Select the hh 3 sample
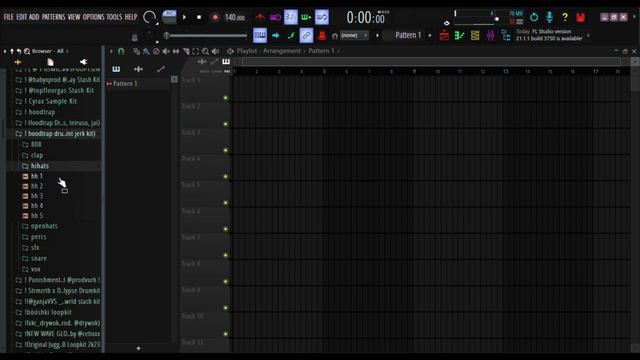 tap(37, 196)
